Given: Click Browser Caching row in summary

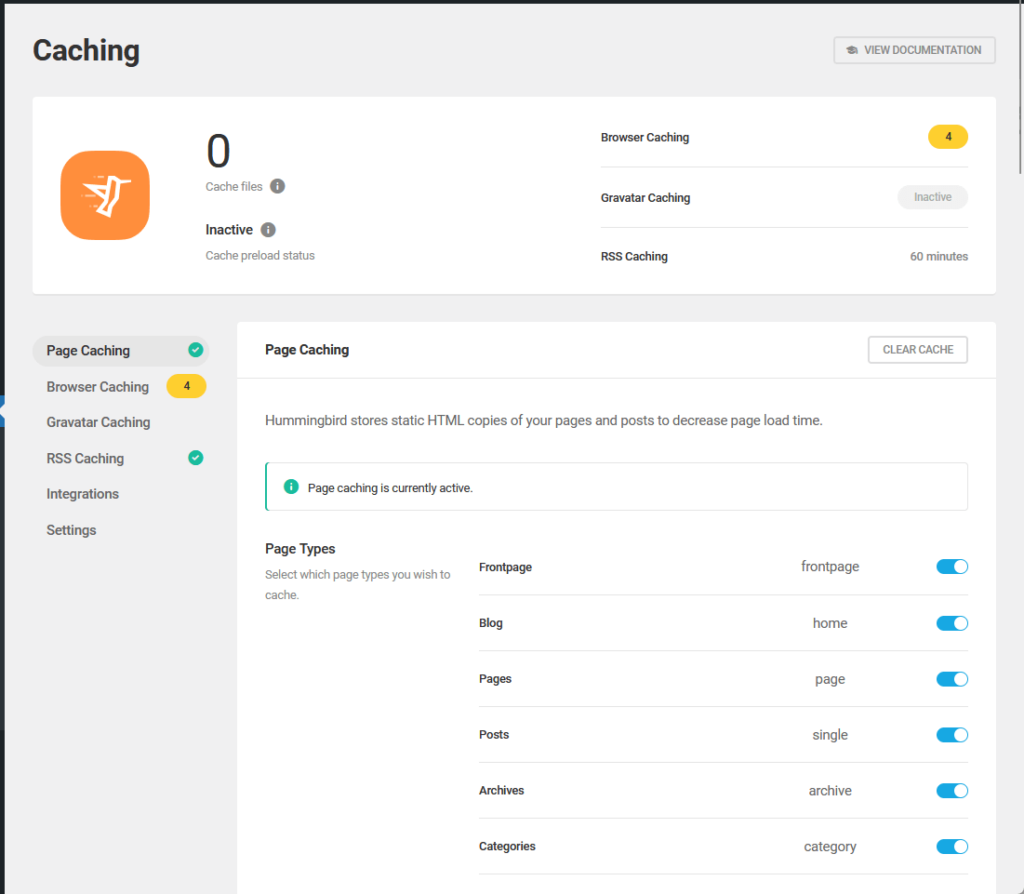Looking at the screenshot, I should tap(784, 137).
